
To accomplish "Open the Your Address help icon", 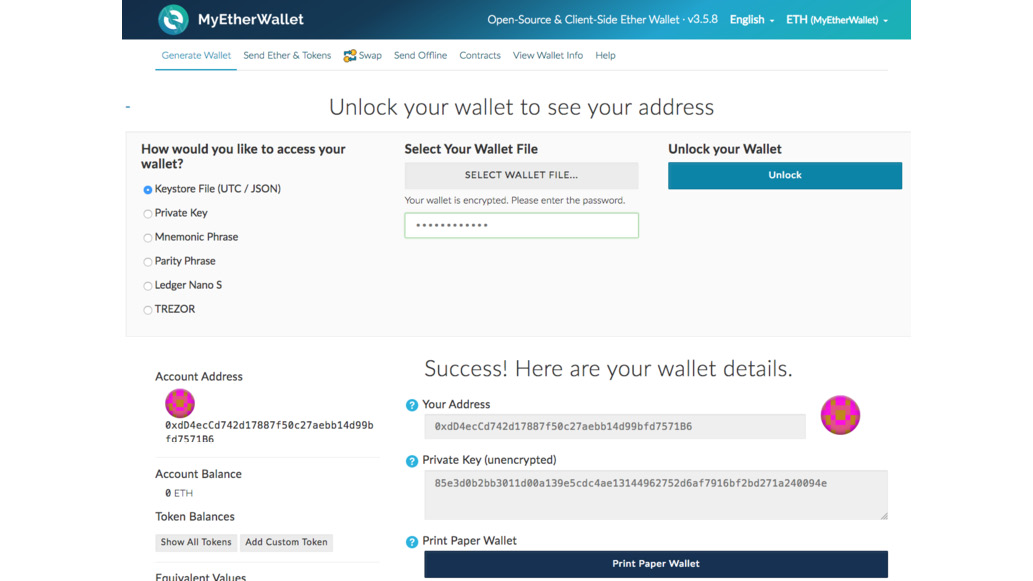I will pyautogui.click(x=412, y=405).
